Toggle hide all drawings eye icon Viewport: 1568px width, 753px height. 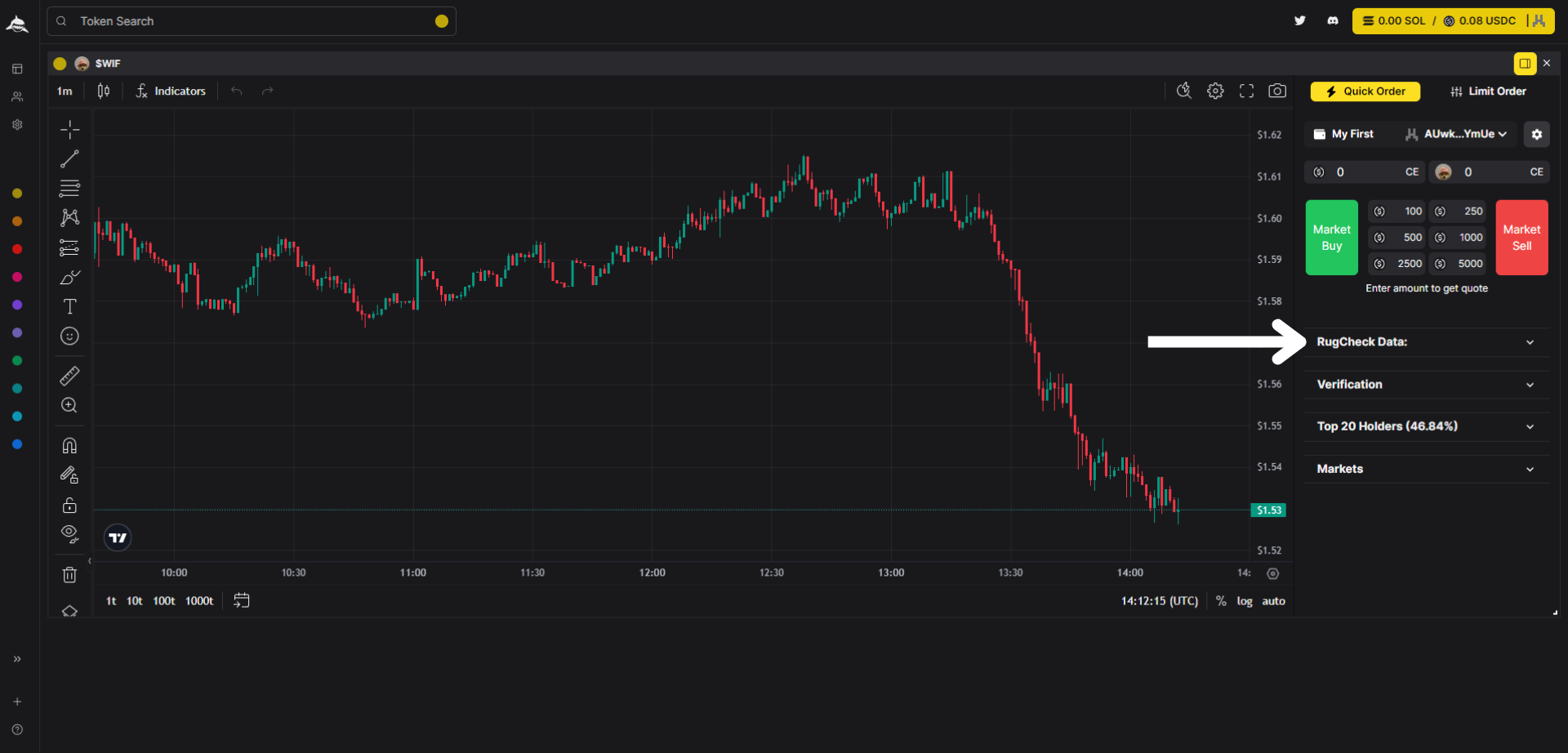pyautogui.click(x=69, y=534)
